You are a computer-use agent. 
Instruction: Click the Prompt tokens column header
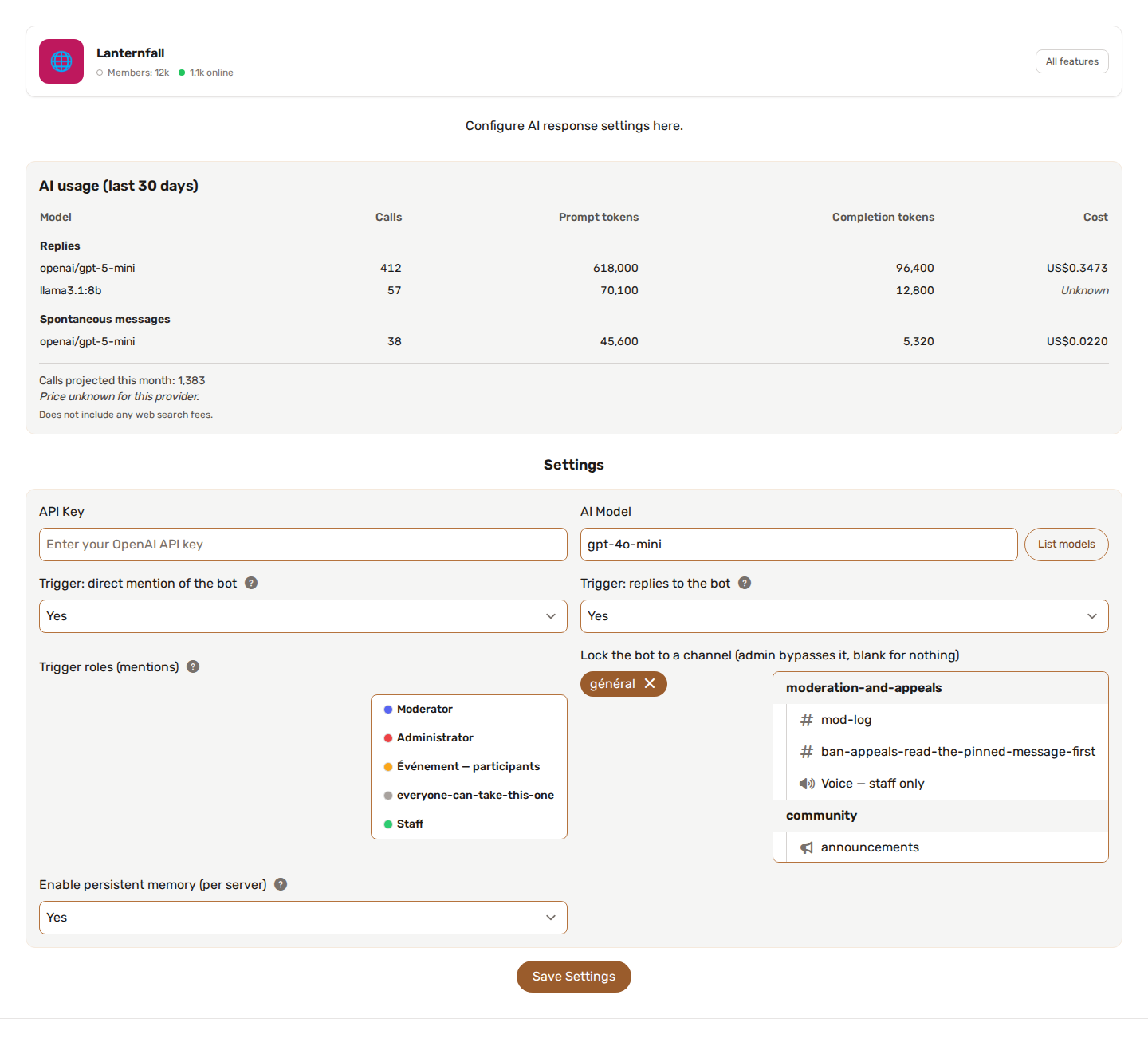tap(599, 217)
